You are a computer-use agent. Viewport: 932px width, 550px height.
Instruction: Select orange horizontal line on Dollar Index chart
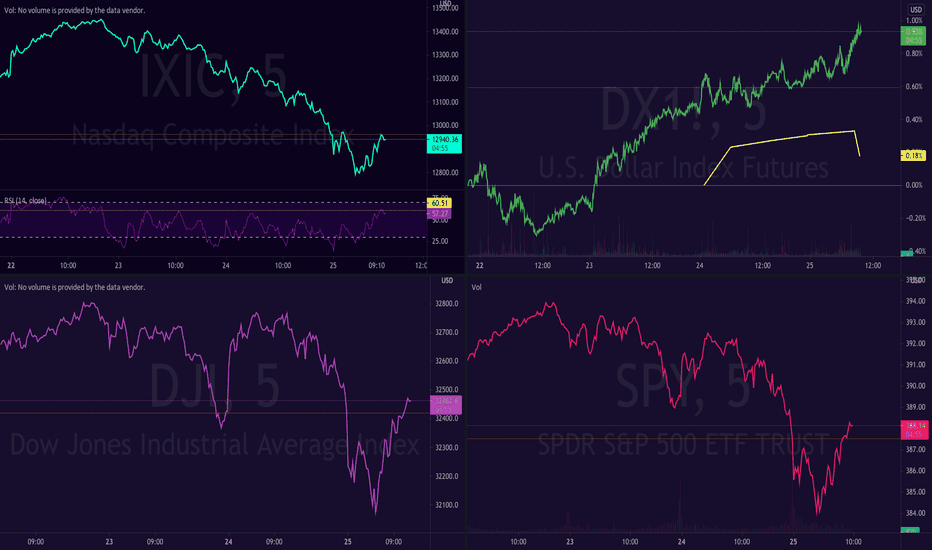[x=684, y=88]
